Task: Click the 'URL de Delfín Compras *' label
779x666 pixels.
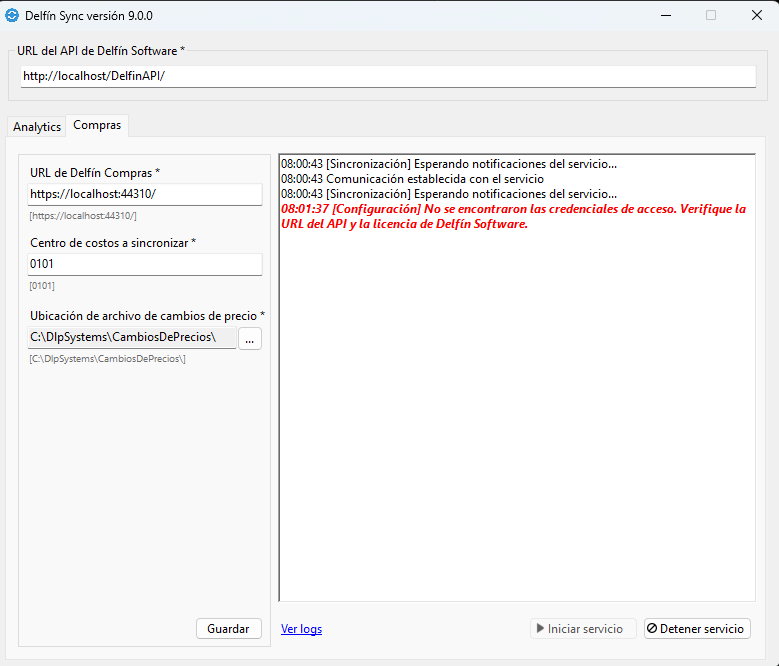Action: (95, 173)
